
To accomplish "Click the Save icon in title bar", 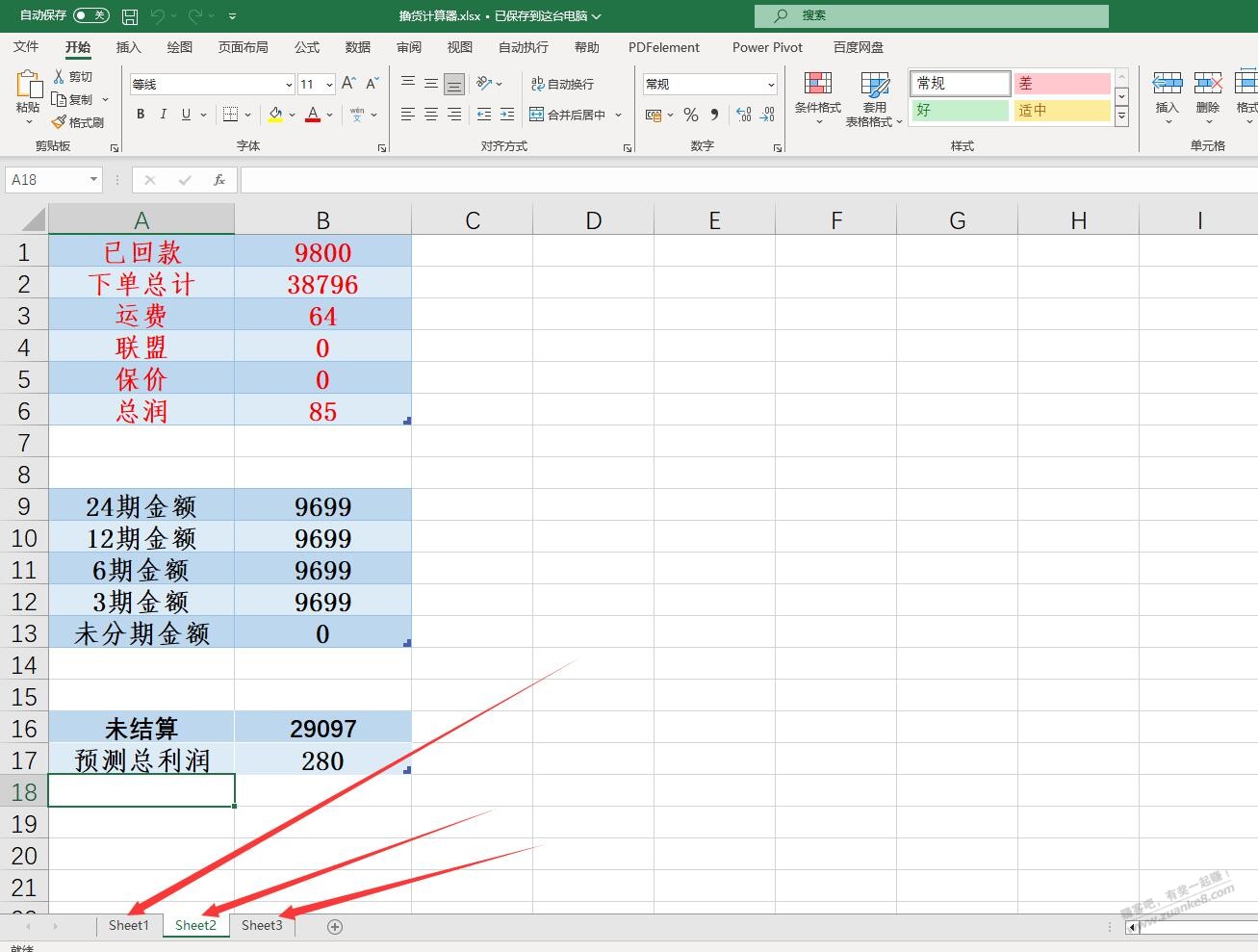I will (130, 16).
